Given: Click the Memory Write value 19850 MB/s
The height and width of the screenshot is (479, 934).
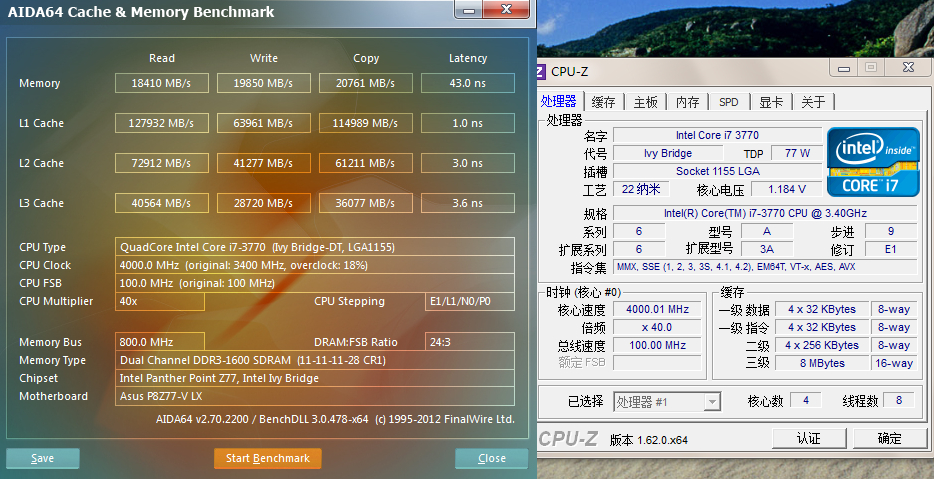Looking at the screenshot, I should click(x=263, y=83).
